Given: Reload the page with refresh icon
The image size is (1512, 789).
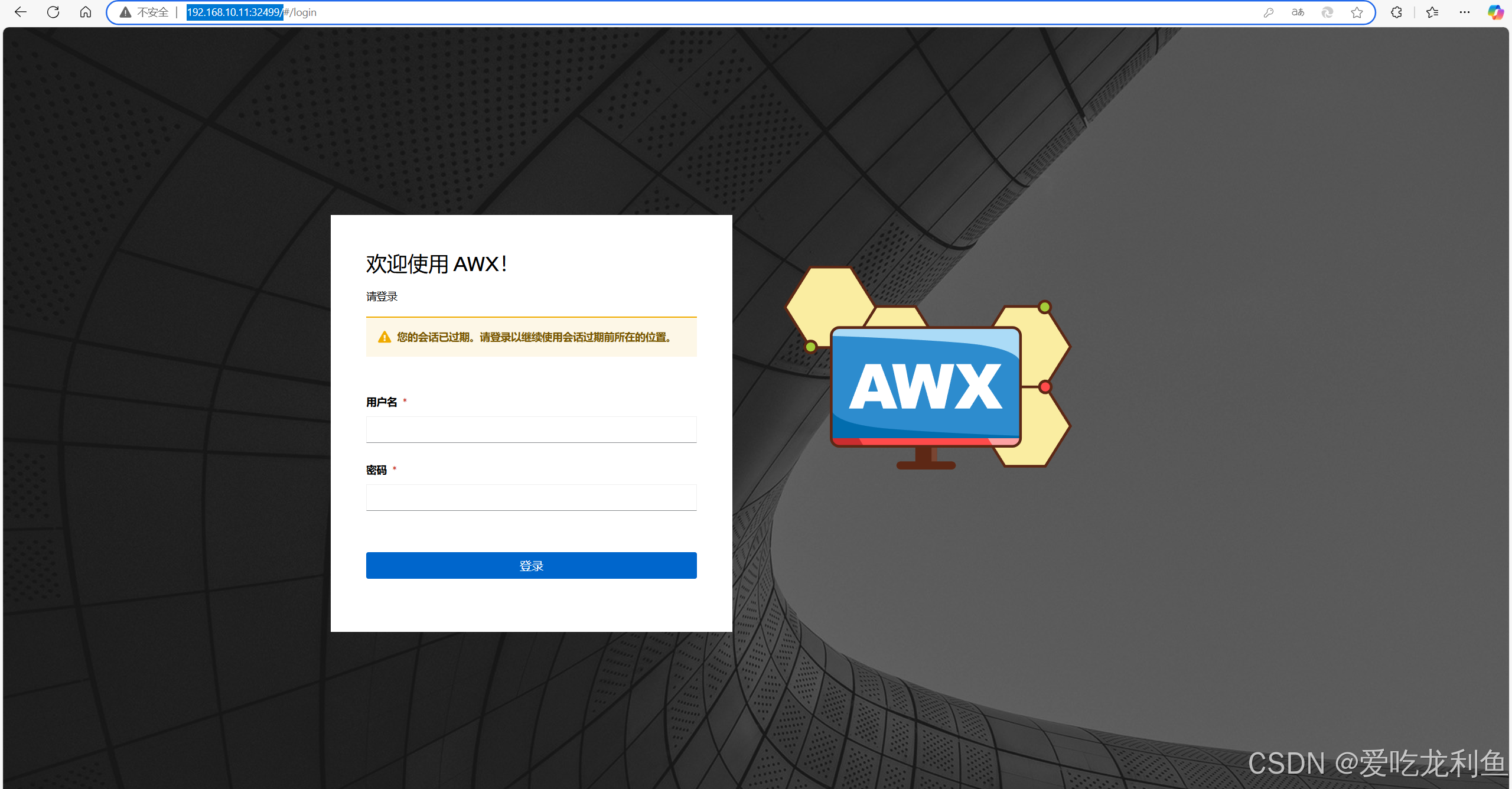Looking at the screenshot, I should click(x=53, y=12).
